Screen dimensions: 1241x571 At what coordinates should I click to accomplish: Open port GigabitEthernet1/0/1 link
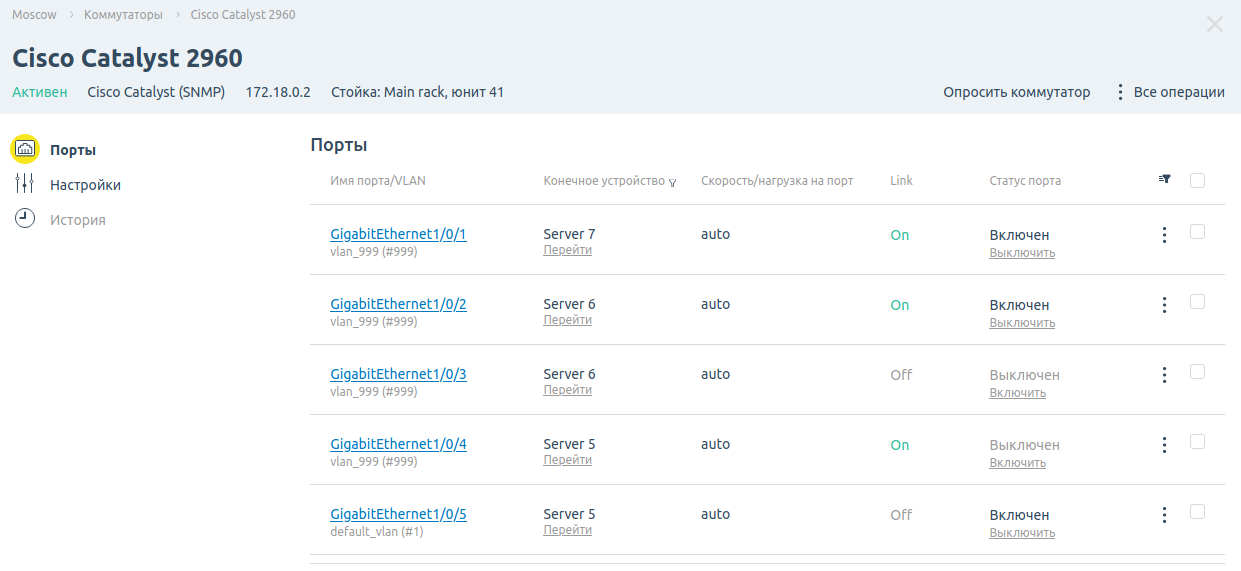[398, 234]
